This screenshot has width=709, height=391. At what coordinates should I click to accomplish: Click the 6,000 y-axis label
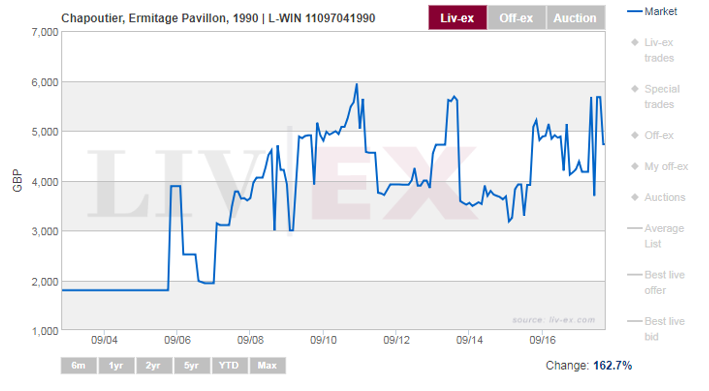tap(45, 82)
